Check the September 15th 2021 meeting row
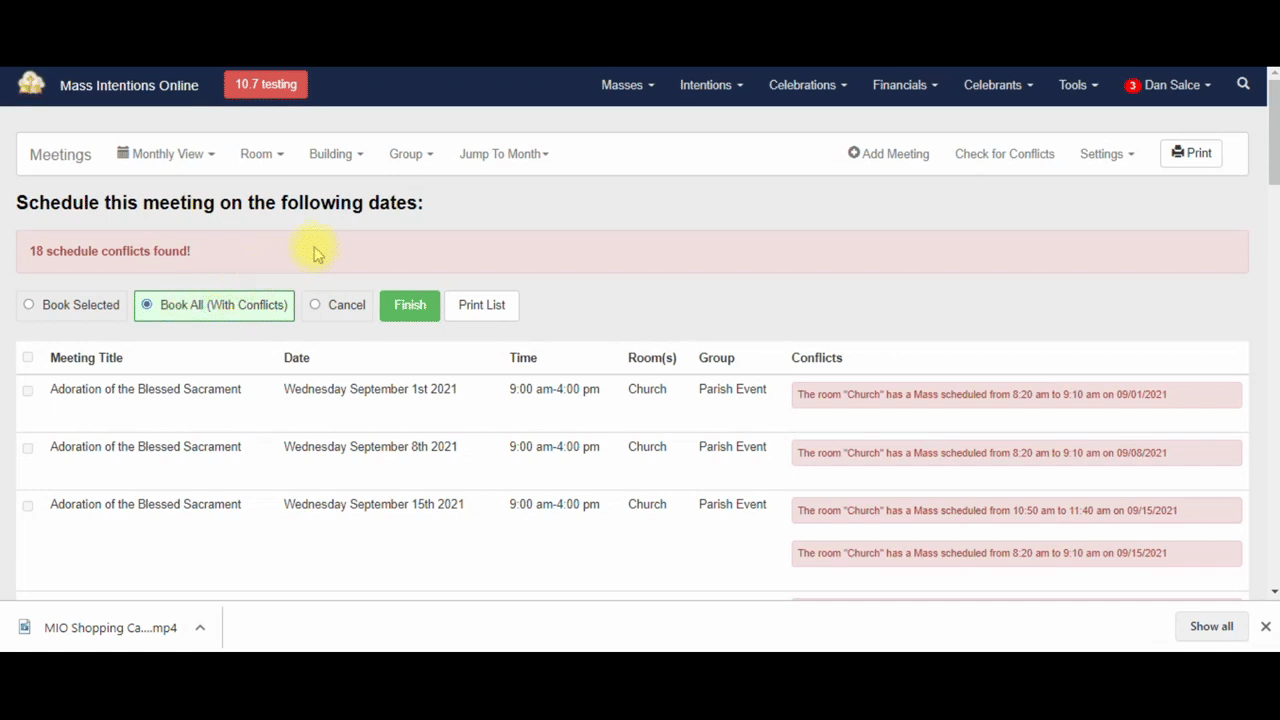 [x=28, y=506]
